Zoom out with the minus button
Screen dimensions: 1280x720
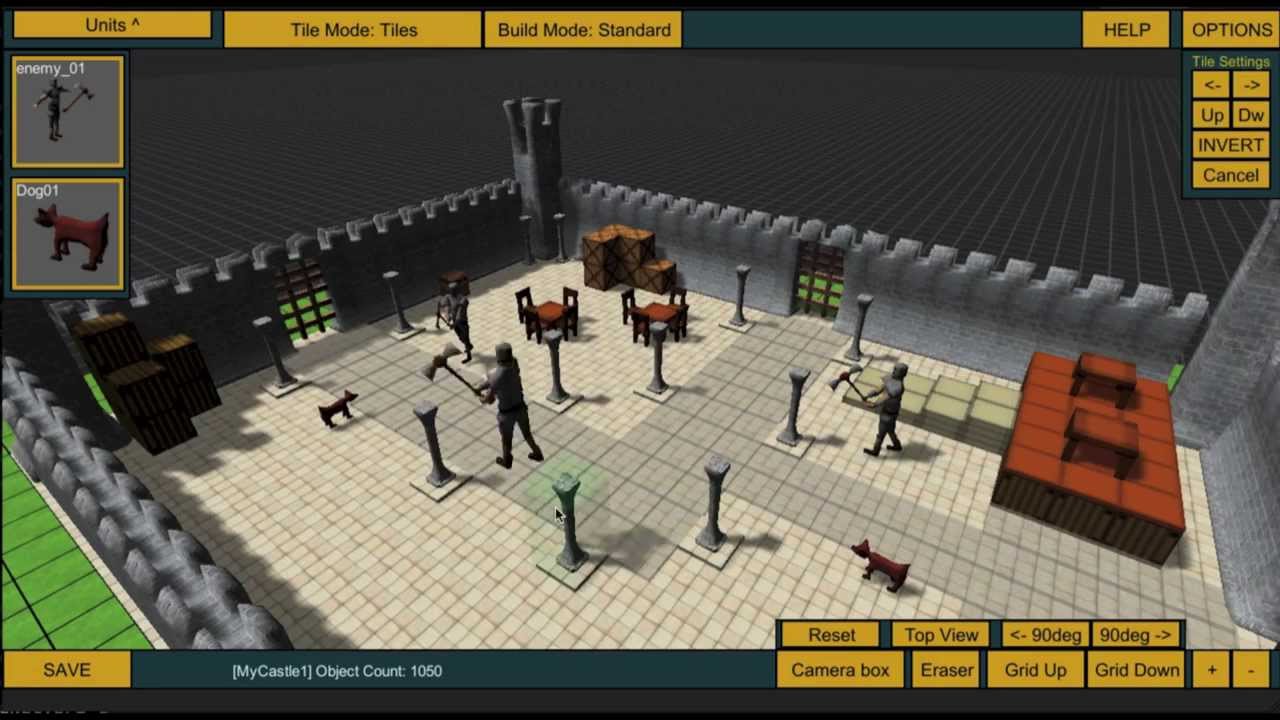coord(1251,670)
